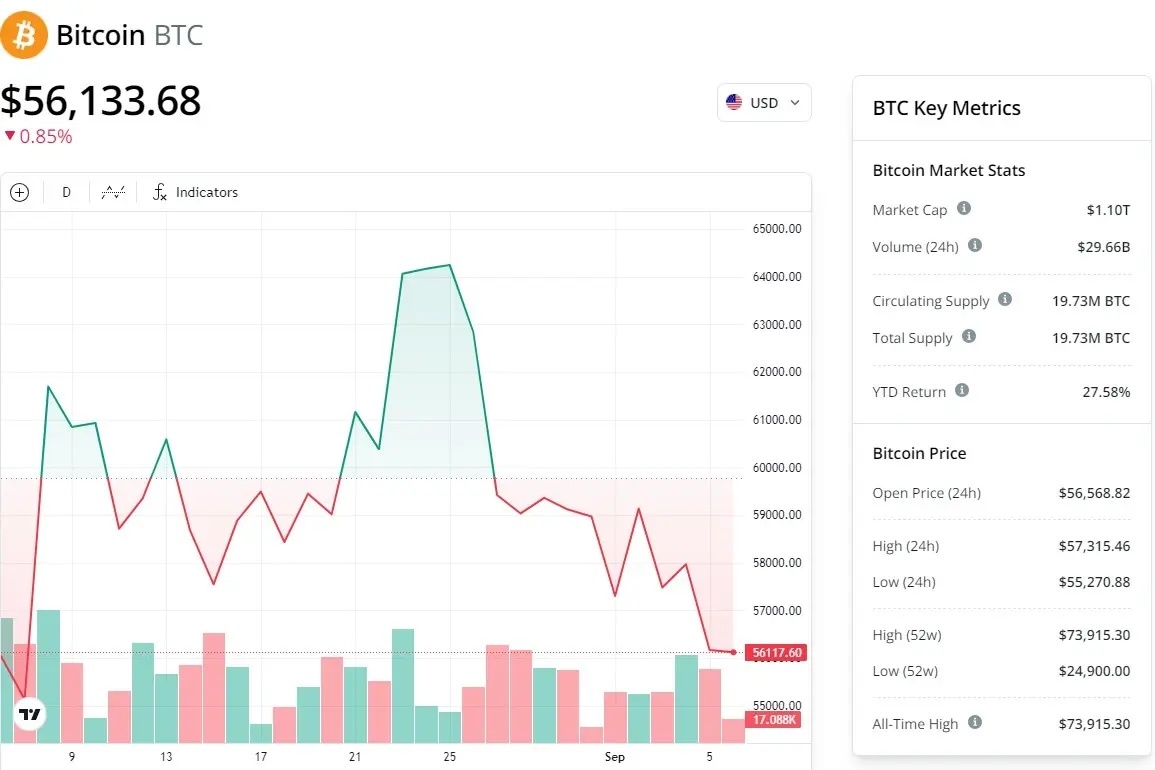
Task: Click the 25 date on time axis
Action: pos(450,757)
